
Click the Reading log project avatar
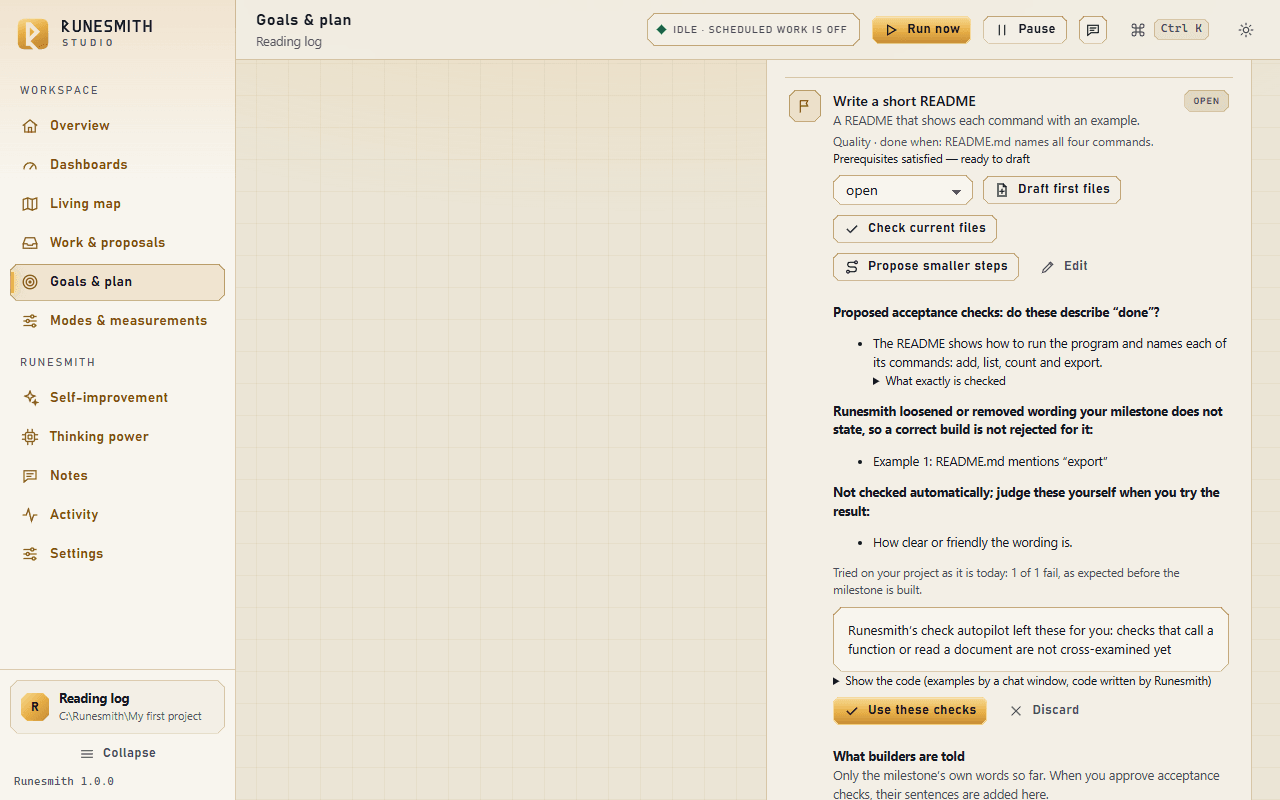pos(35,707)
